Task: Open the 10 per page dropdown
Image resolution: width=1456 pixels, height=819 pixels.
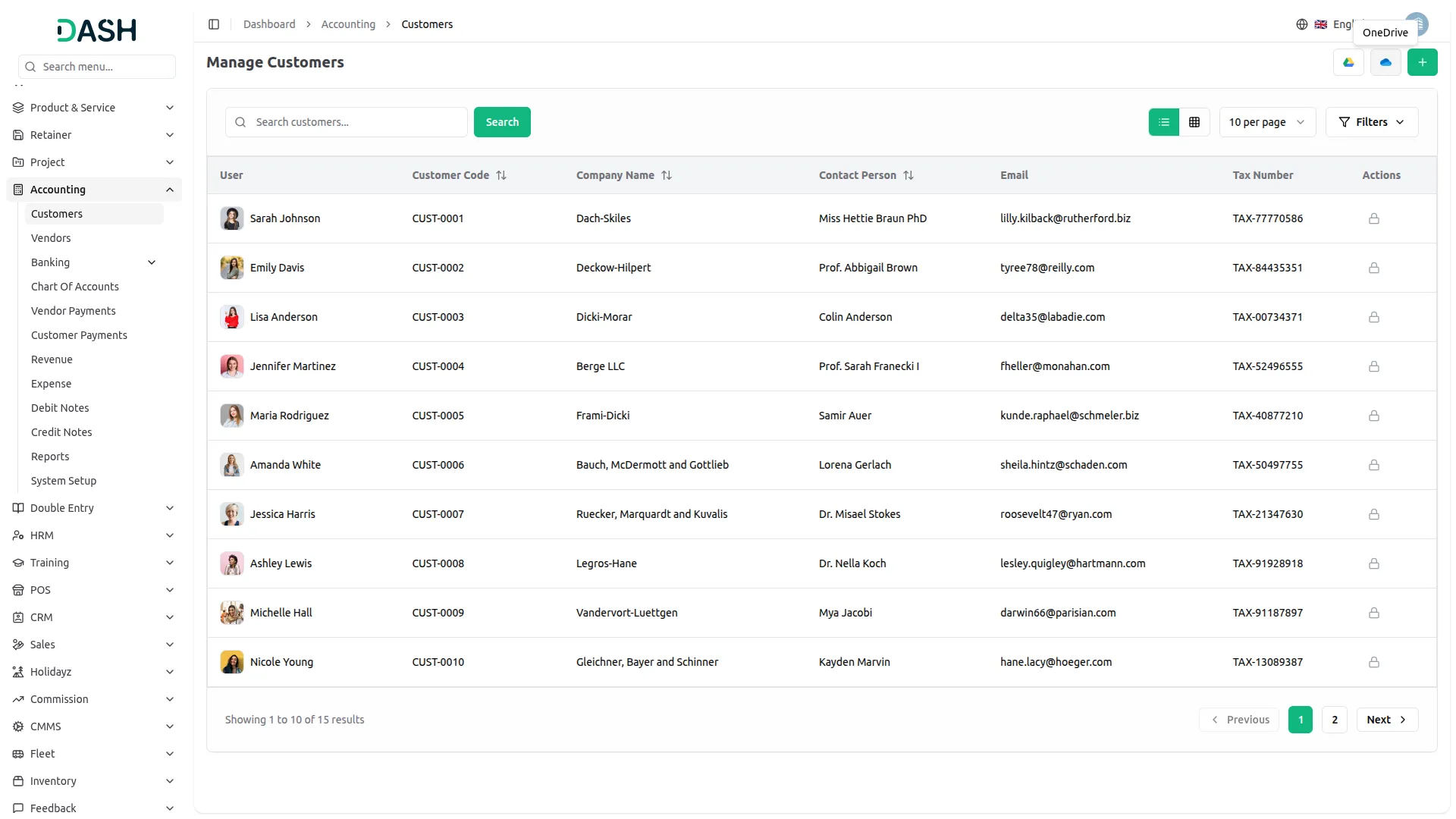Action: [x=1266, y=122]
